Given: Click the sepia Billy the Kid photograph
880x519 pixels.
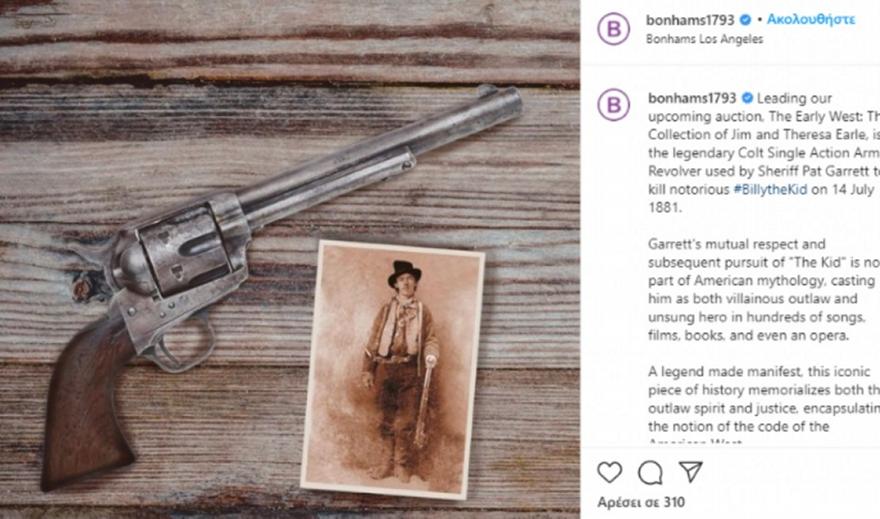Looking at the screenshot, I should [393, 370].
